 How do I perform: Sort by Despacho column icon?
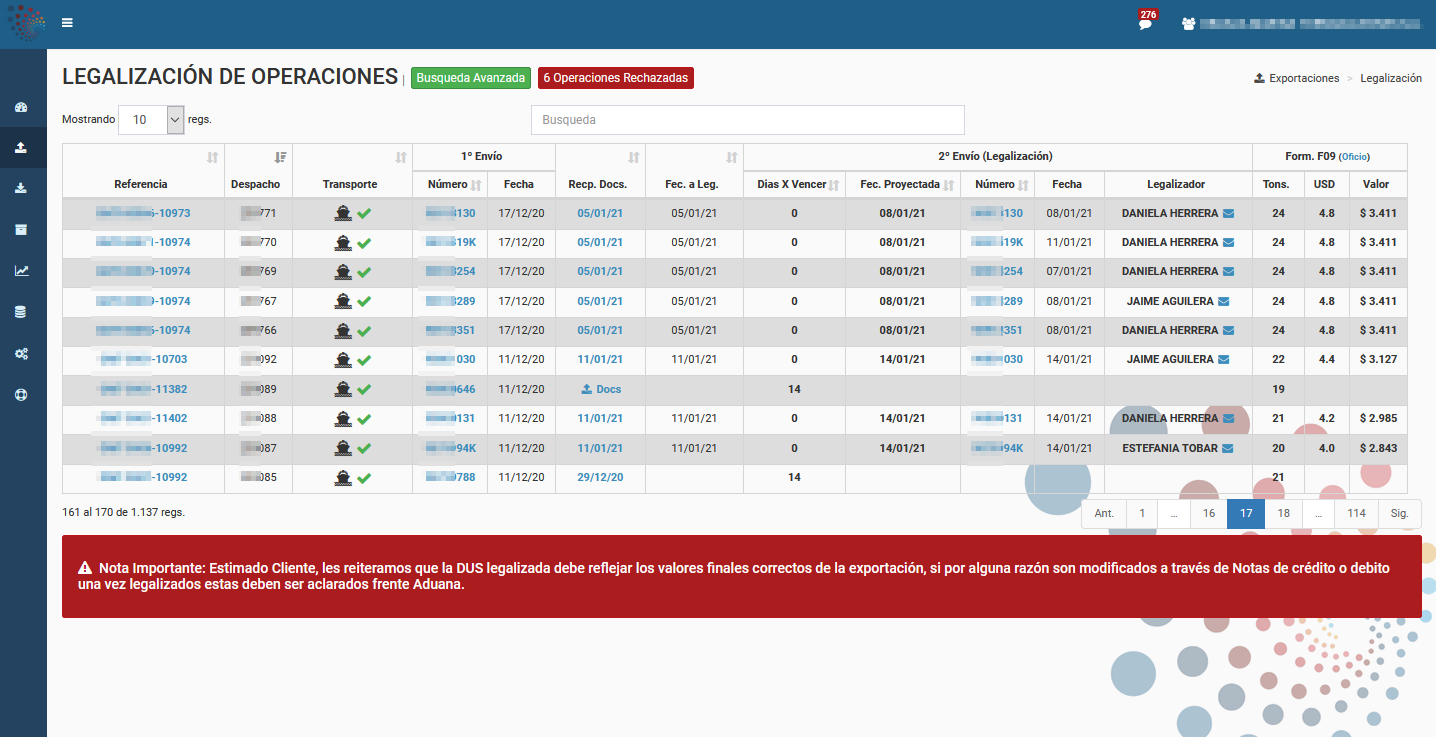coord(281,157)
